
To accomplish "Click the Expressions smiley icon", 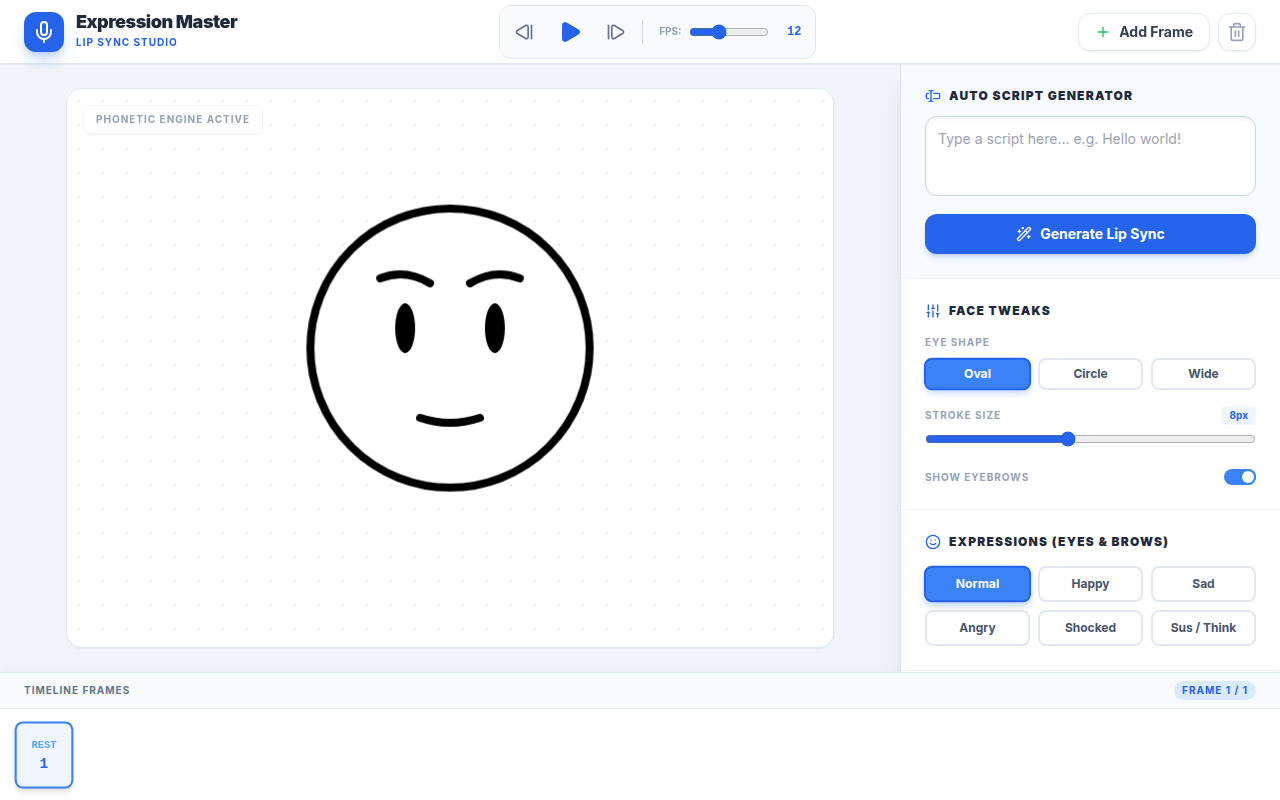I will pyautogui.click(x=933, y=542).
